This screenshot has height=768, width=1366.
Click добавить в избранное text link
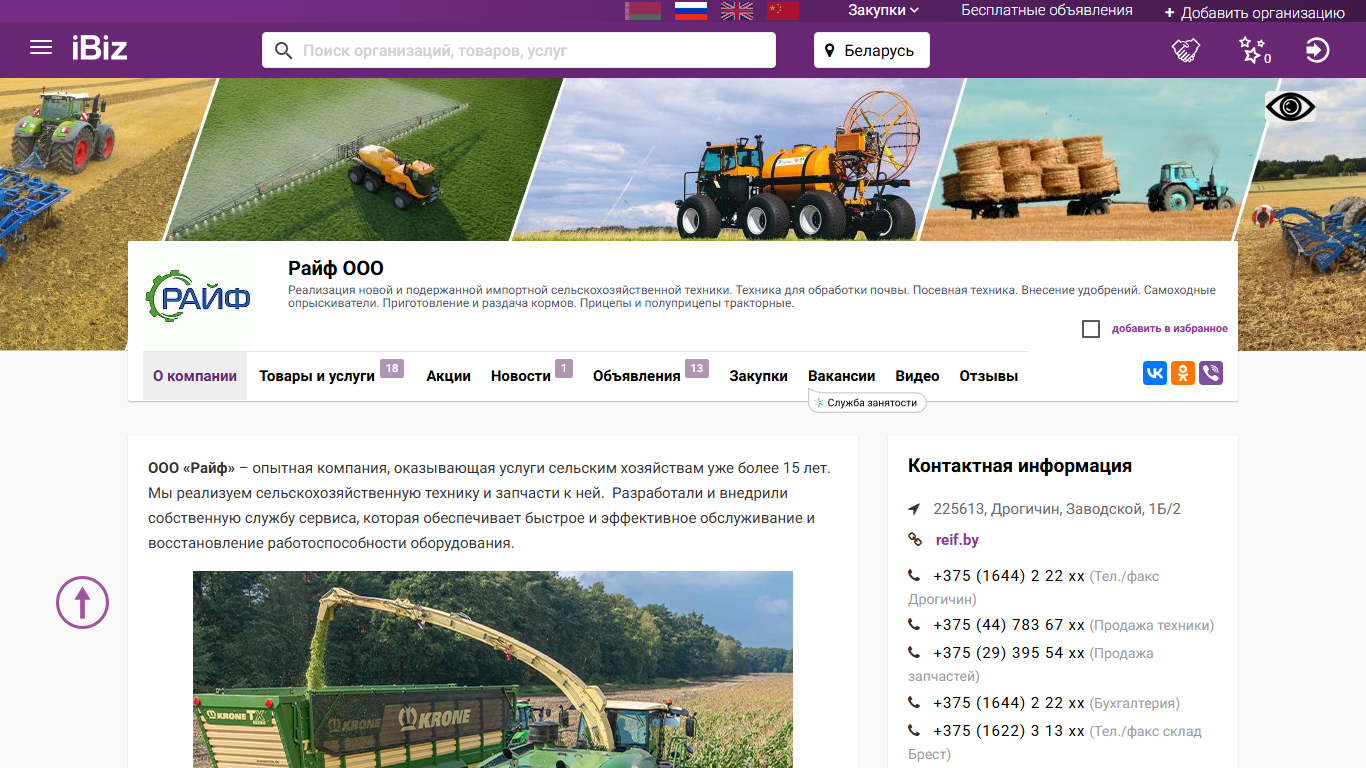(x=1170, y=329)
